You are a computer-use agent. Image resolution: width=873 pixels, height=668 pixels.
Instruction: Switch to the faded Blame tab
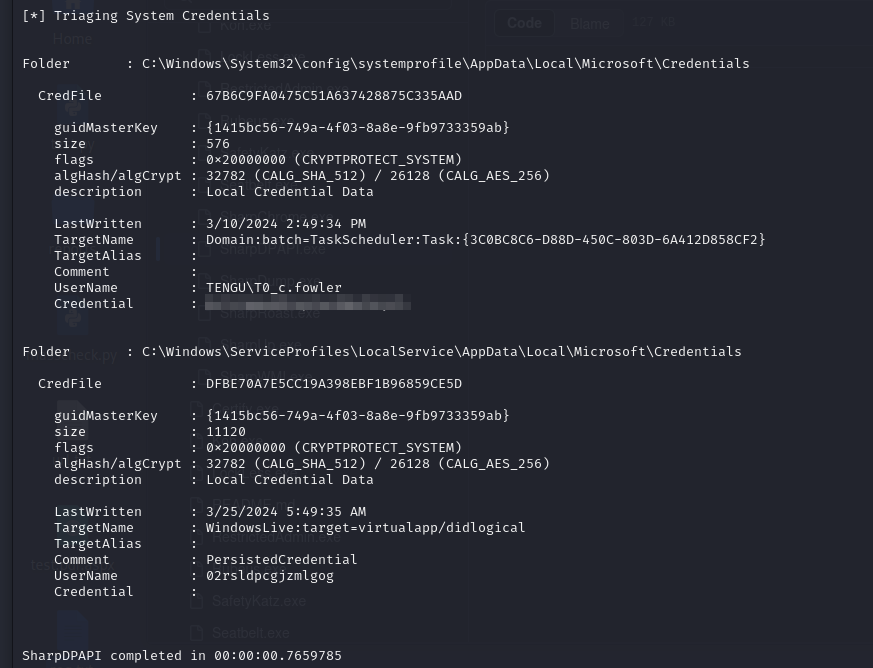590,24
